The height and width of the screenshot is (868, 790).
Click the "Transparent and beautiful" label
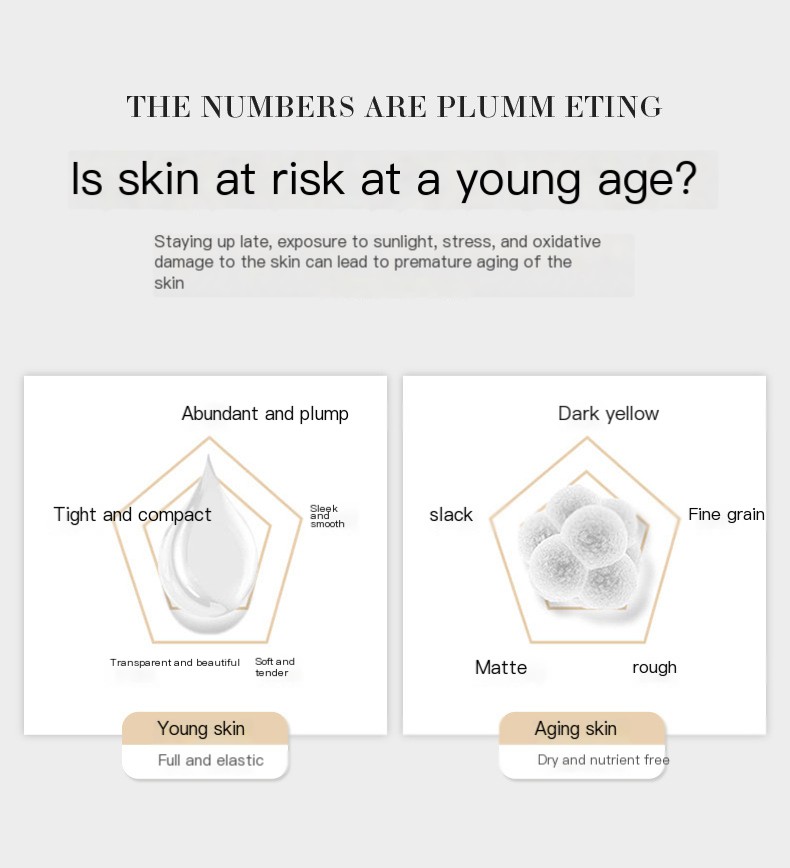[x=175, y=663]
